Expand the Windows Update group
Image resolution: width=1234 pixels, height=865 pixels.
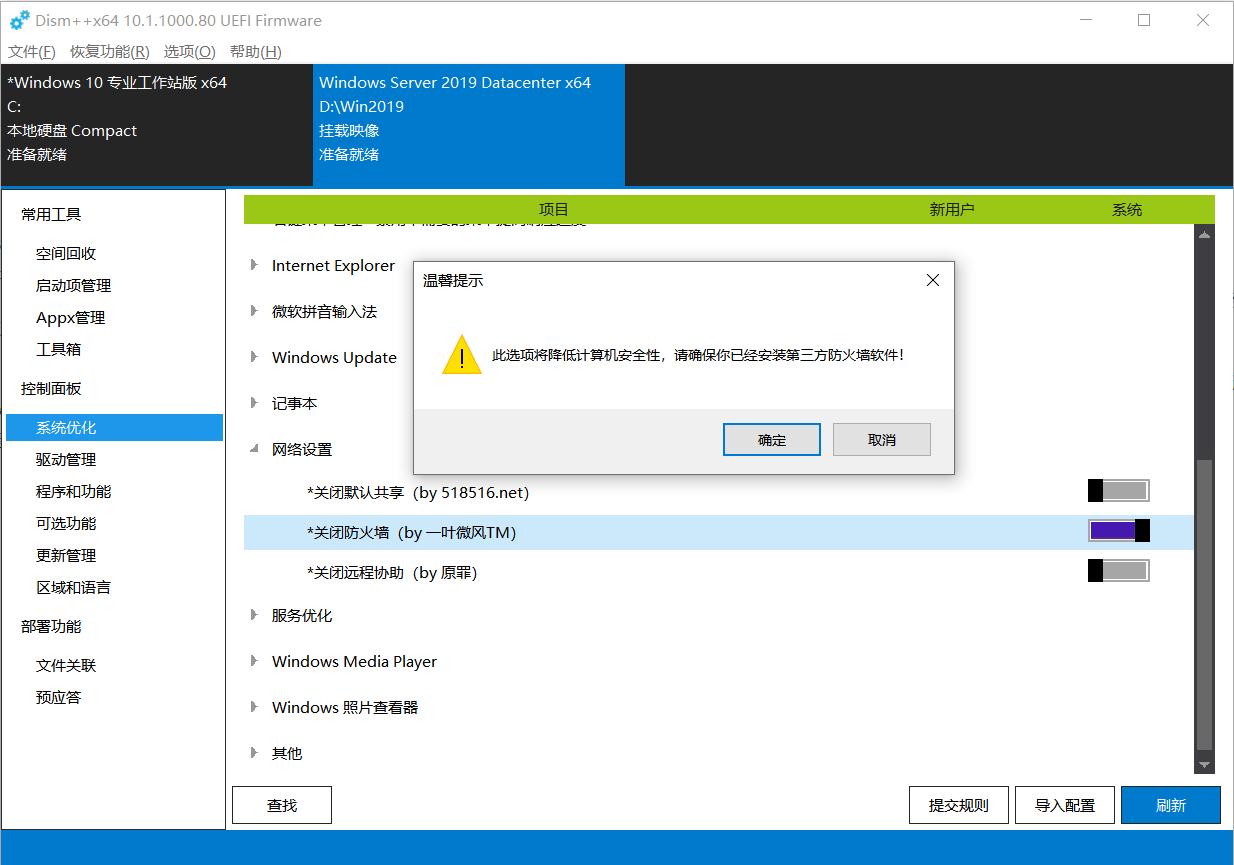[x=255, y=357]
